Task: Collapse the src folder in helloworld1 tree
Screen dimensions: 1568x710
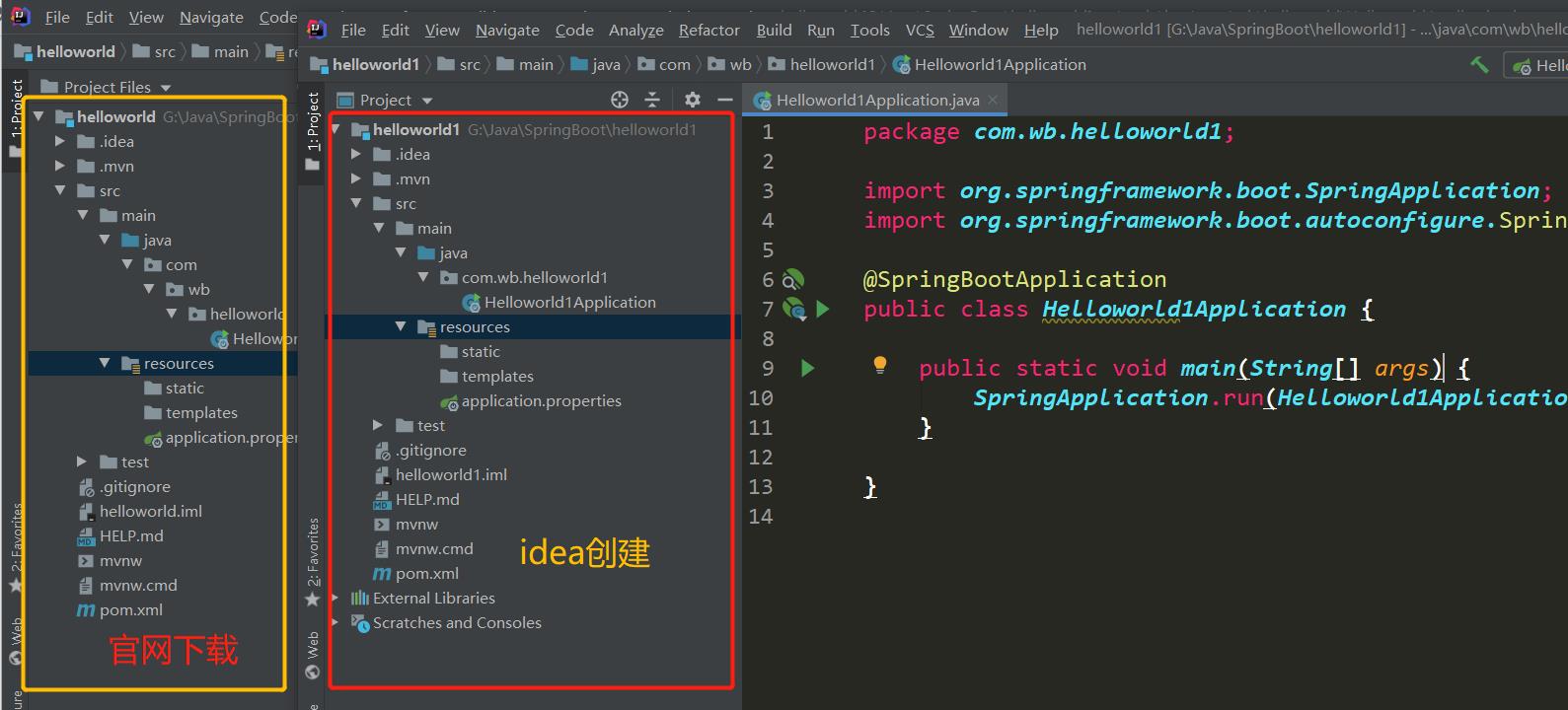Action: pos(356,203)
